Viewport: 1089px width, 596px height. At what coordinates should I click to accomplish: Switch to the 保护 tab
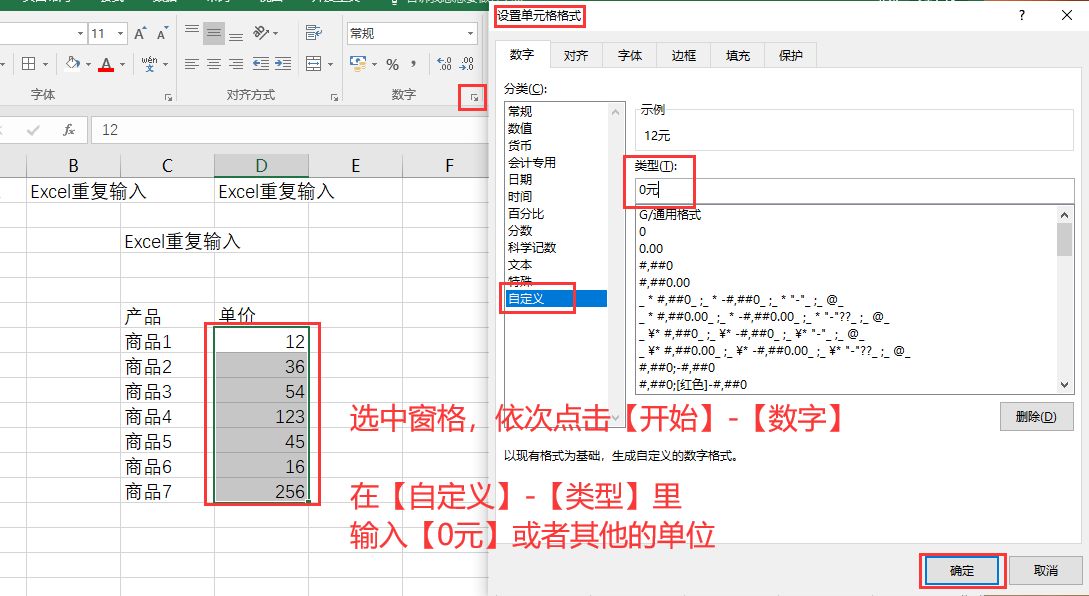coord(791,56)
